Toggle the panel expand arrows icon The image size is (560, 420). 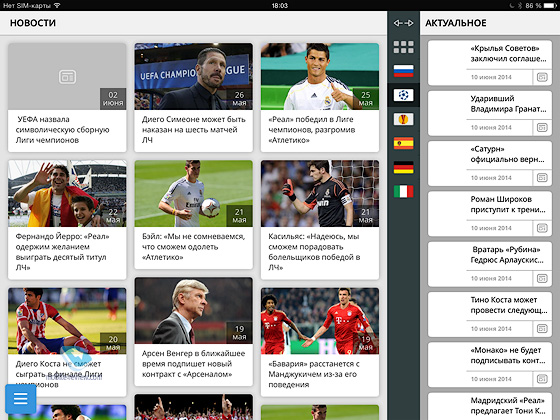pyautogui.click(x=404, y=23)
